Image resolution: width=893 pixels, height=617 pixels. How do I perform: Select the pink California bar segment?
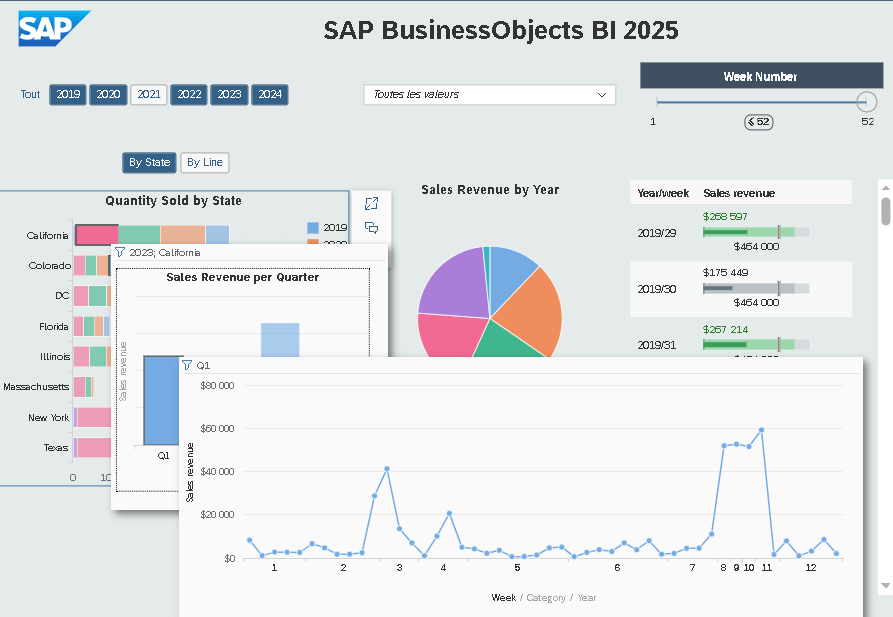tap(97, 235)
